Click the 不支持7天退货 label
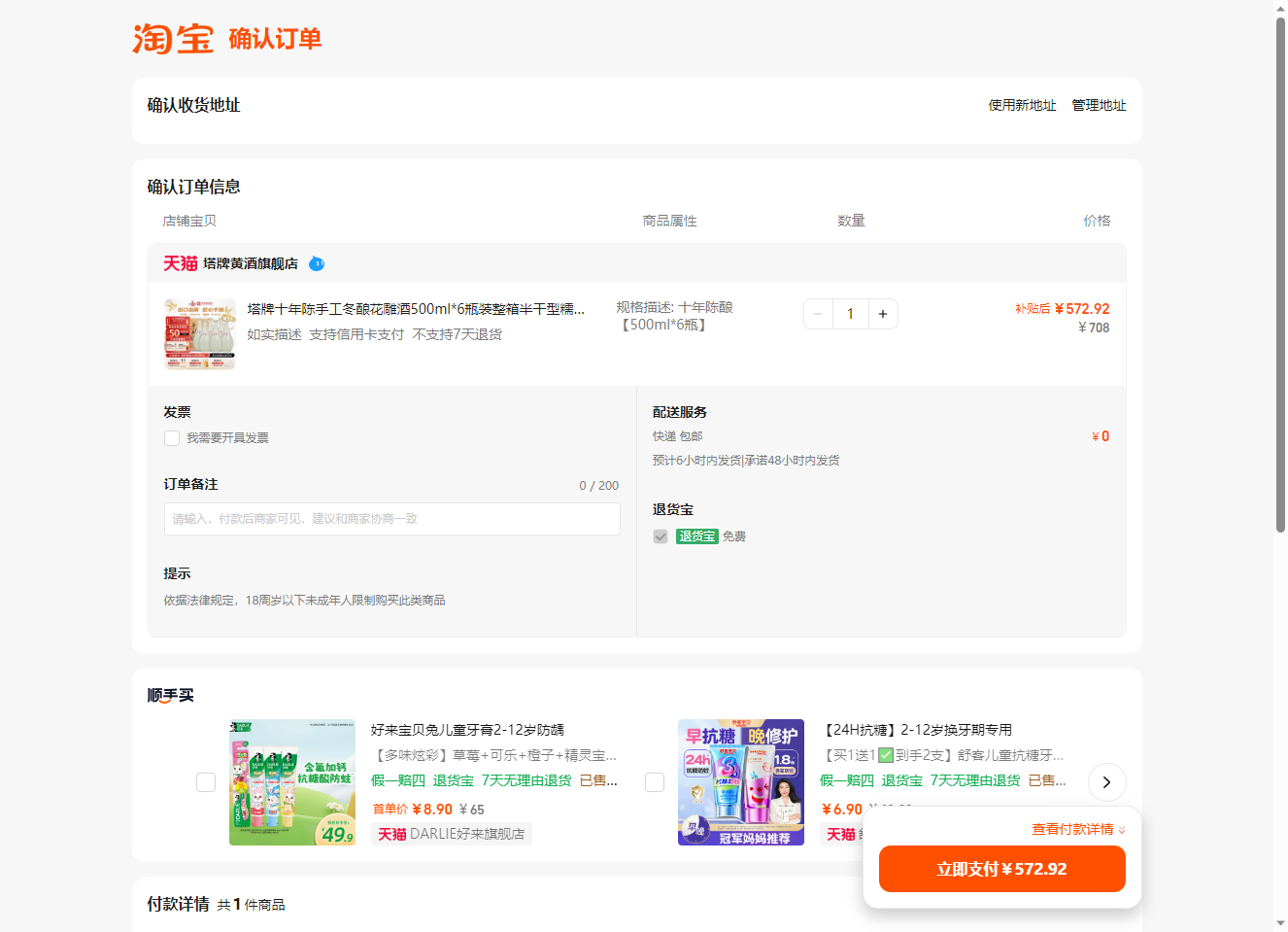The width and height of the screenshot is (1288, 932). pyautogui.click(x=458, y=334)
